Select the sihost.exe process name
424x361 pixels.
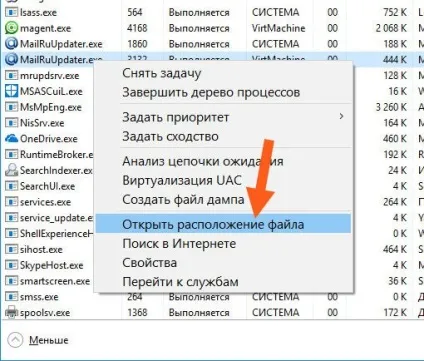pyautogui.click(x=41, y=249)
